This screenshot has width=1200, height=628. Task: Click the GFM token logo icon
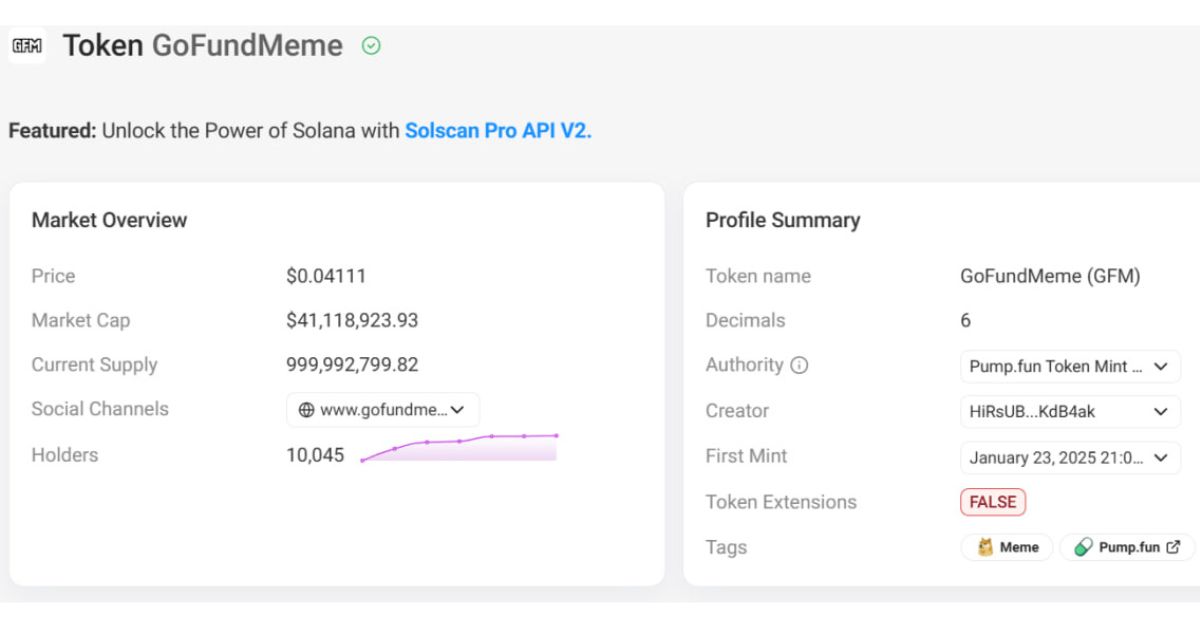click(x=27, y=46)
